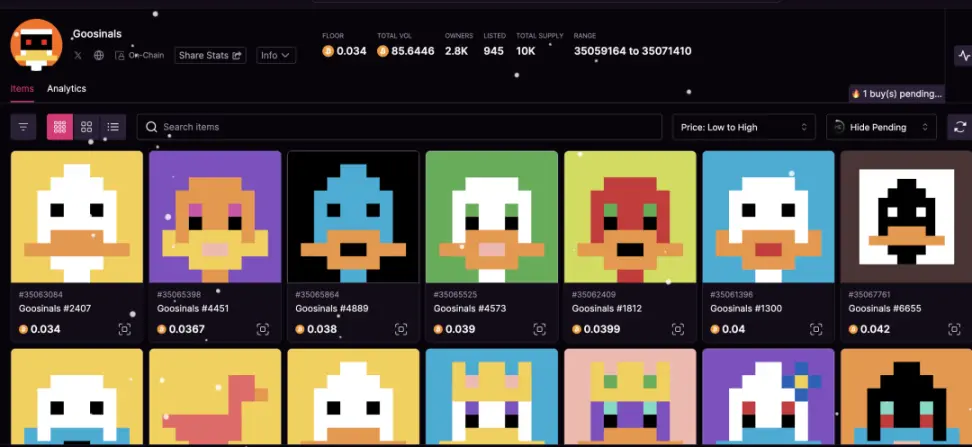This screenshot has height=447, width=972.
Task: Open the Hide Pending dropdown
Action: point(881,127)
